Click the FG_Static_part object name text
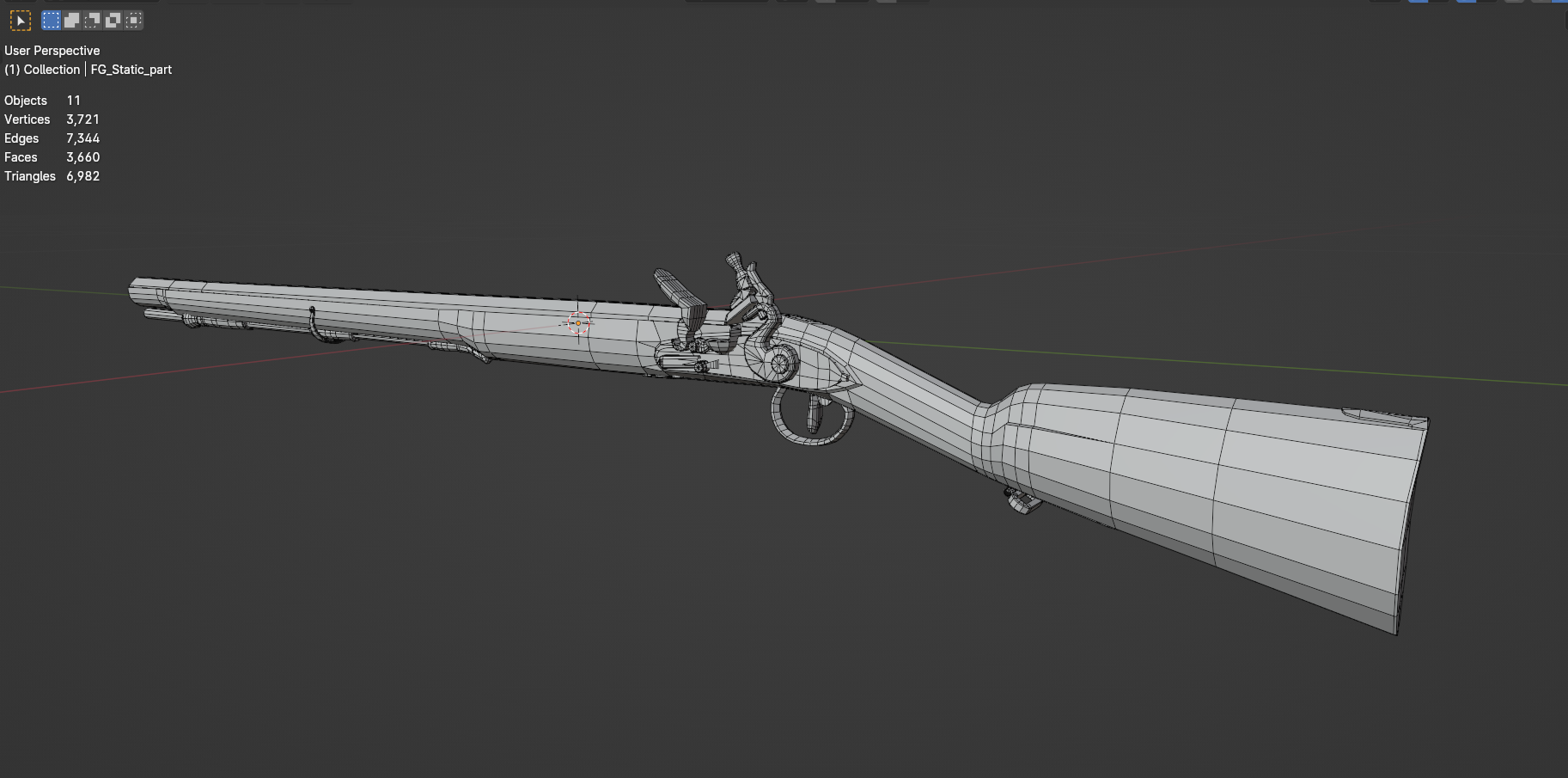This screenshot has width=1568, height=778. 131,70
